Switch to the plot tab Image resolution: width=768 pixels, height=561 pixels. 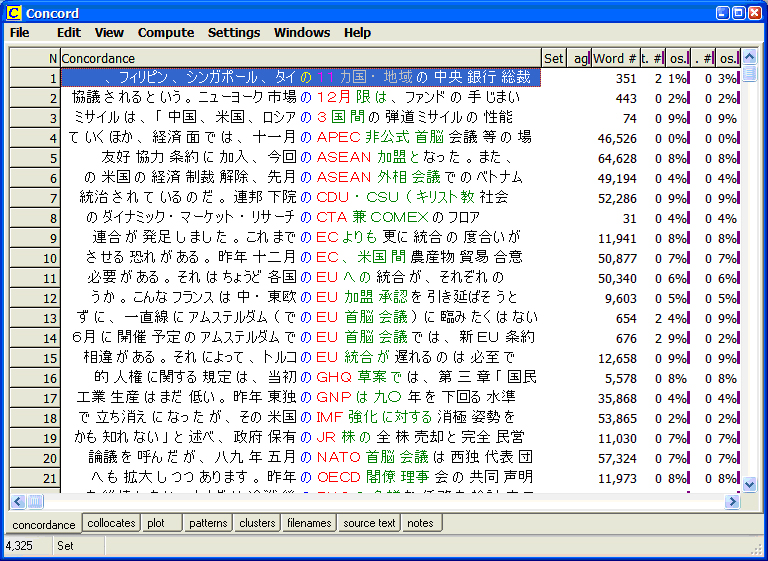point(156,523)
